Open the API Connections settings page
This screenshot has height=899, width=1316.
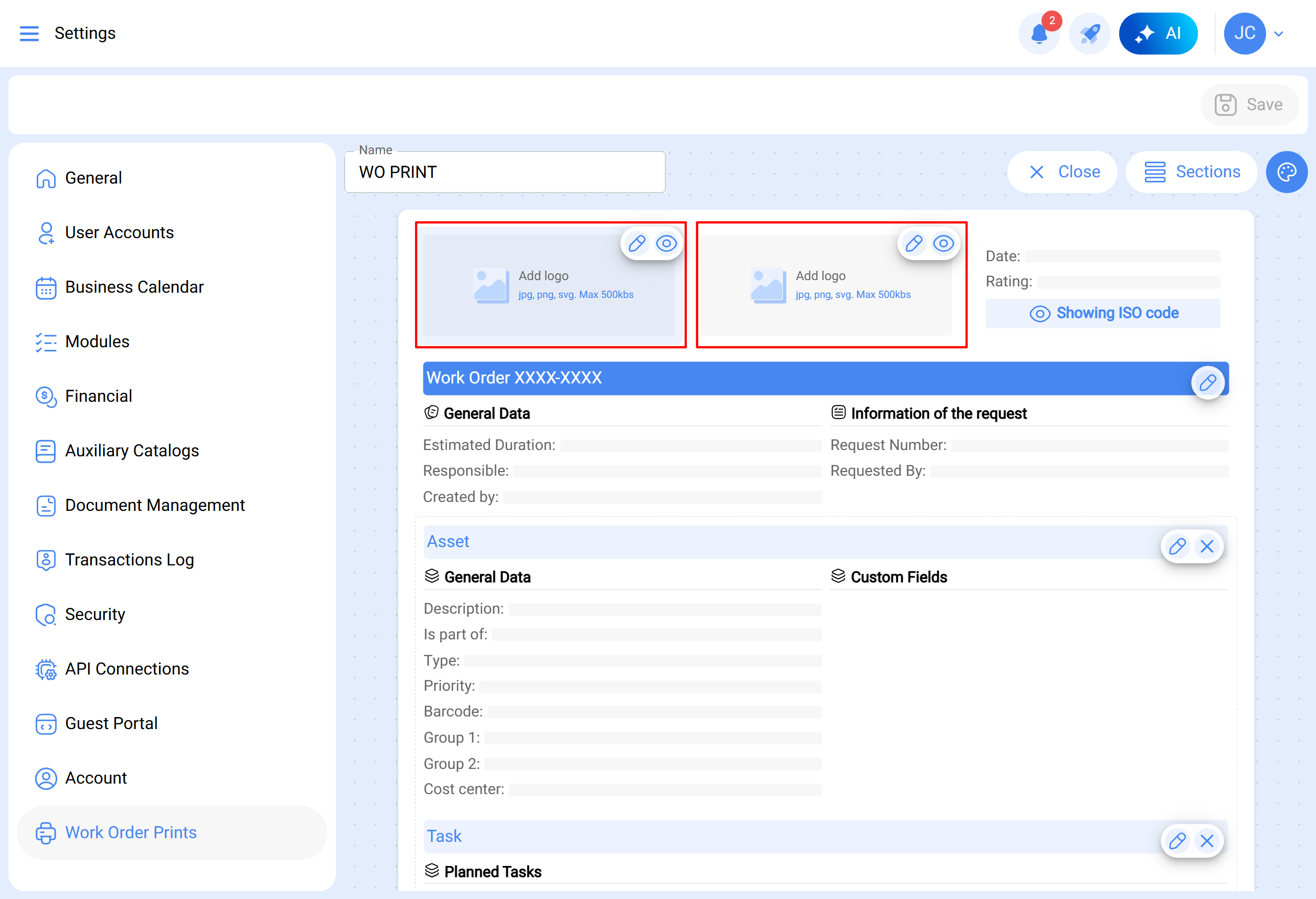pyautogui.click(x=127, y=669)
